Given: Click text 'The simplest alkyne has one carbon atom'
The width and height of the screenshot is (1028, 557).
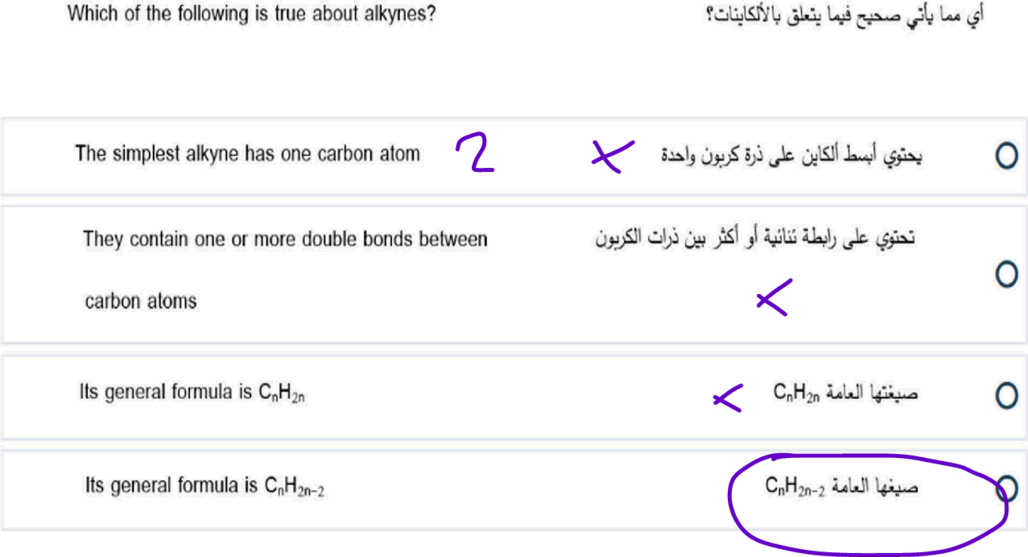Looking at the screenshot, I should tap(247, 154).
